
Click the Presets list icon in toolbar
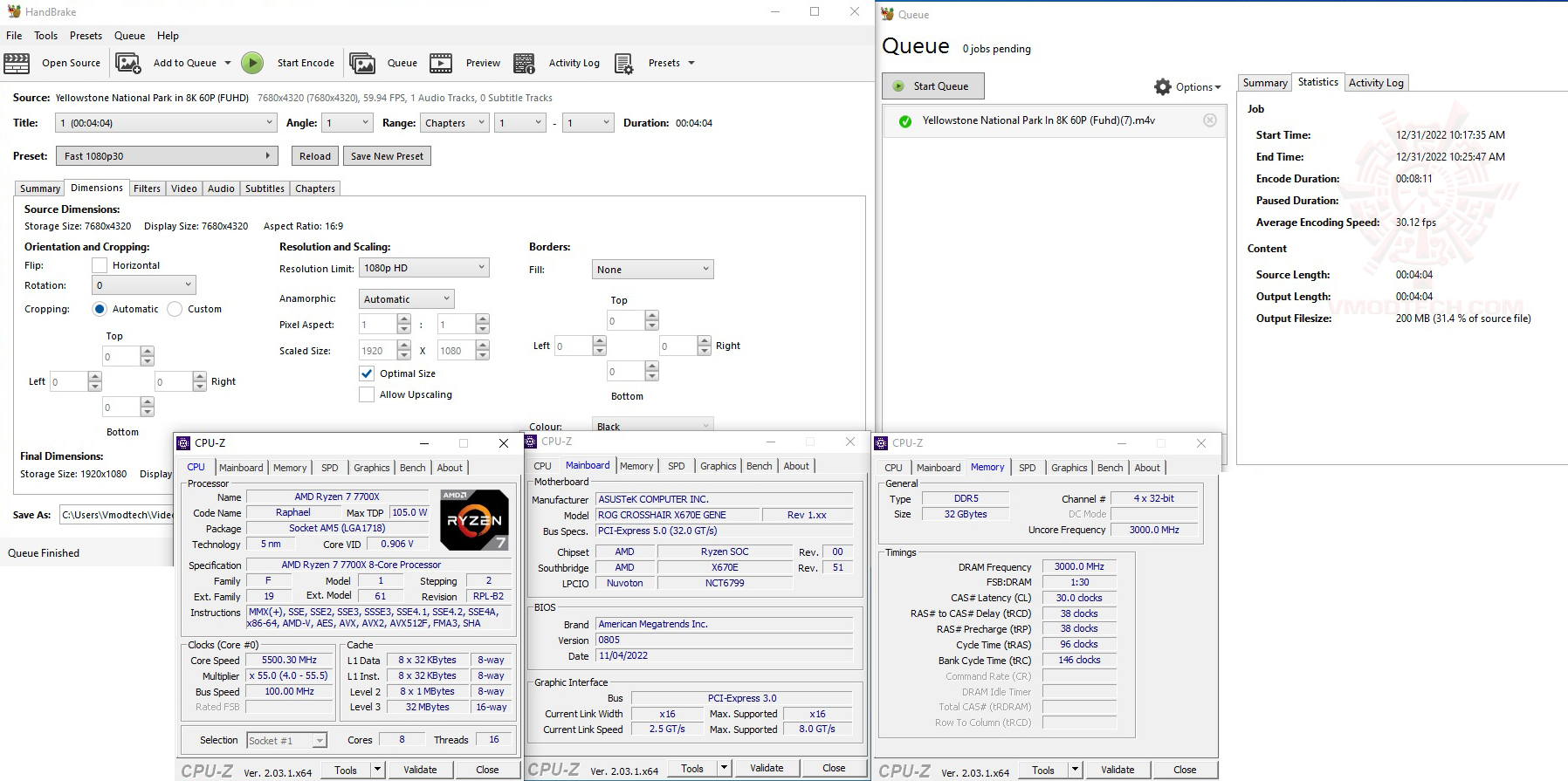point(623,63)
